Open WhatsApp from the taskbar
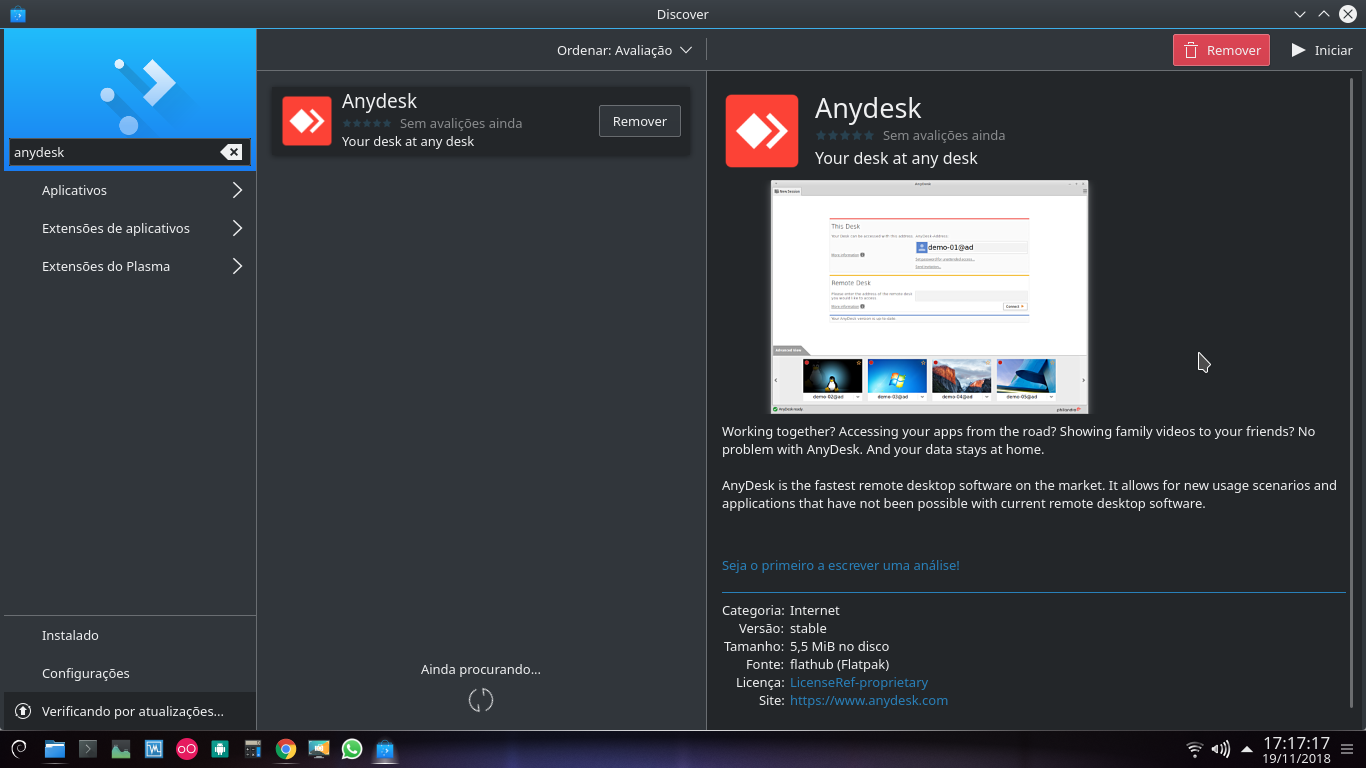Screen dimensions: 1366x768 tap(352, 748)
